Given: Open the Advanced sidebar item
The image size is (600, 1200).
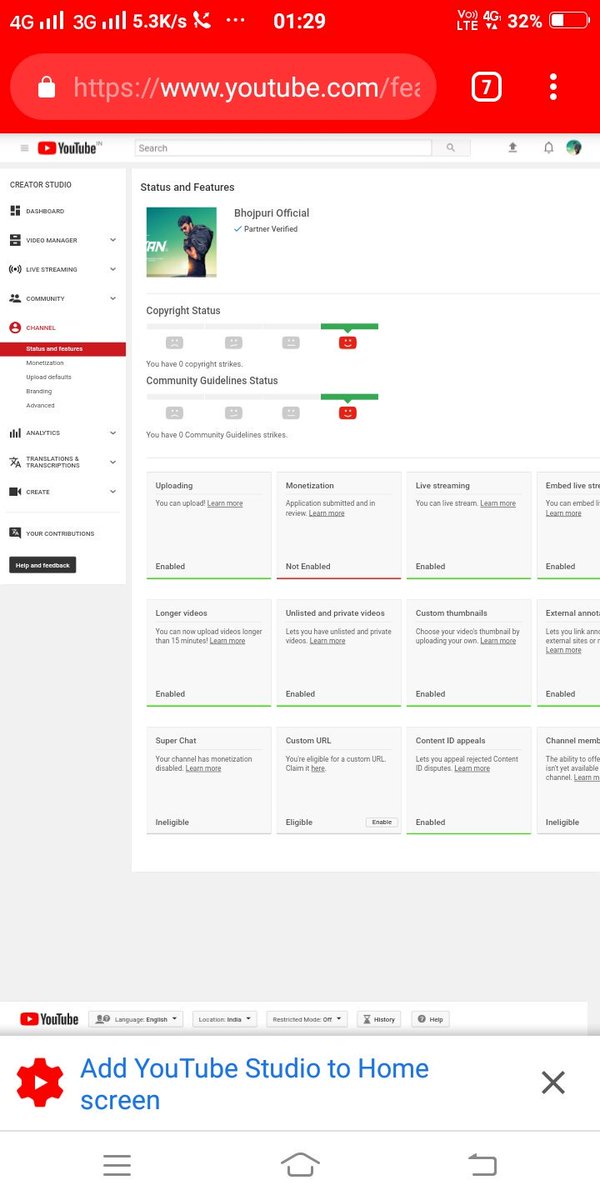Looking at the screenshot, I should tap(40, 405).
